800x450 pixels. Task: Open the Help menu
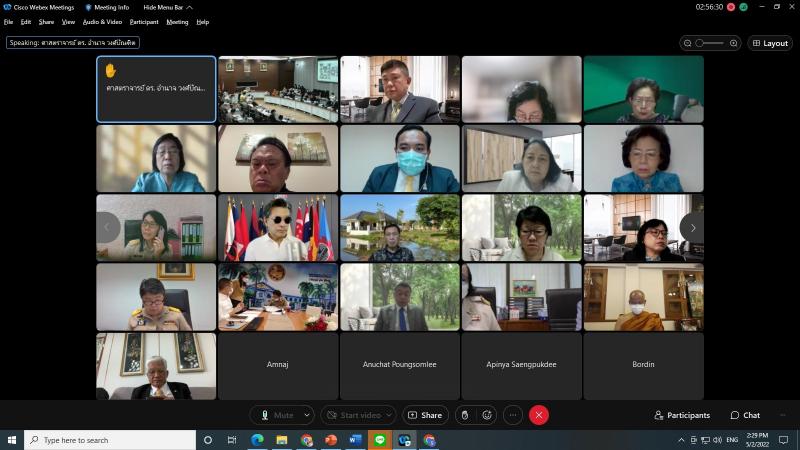tap(203, 22)
